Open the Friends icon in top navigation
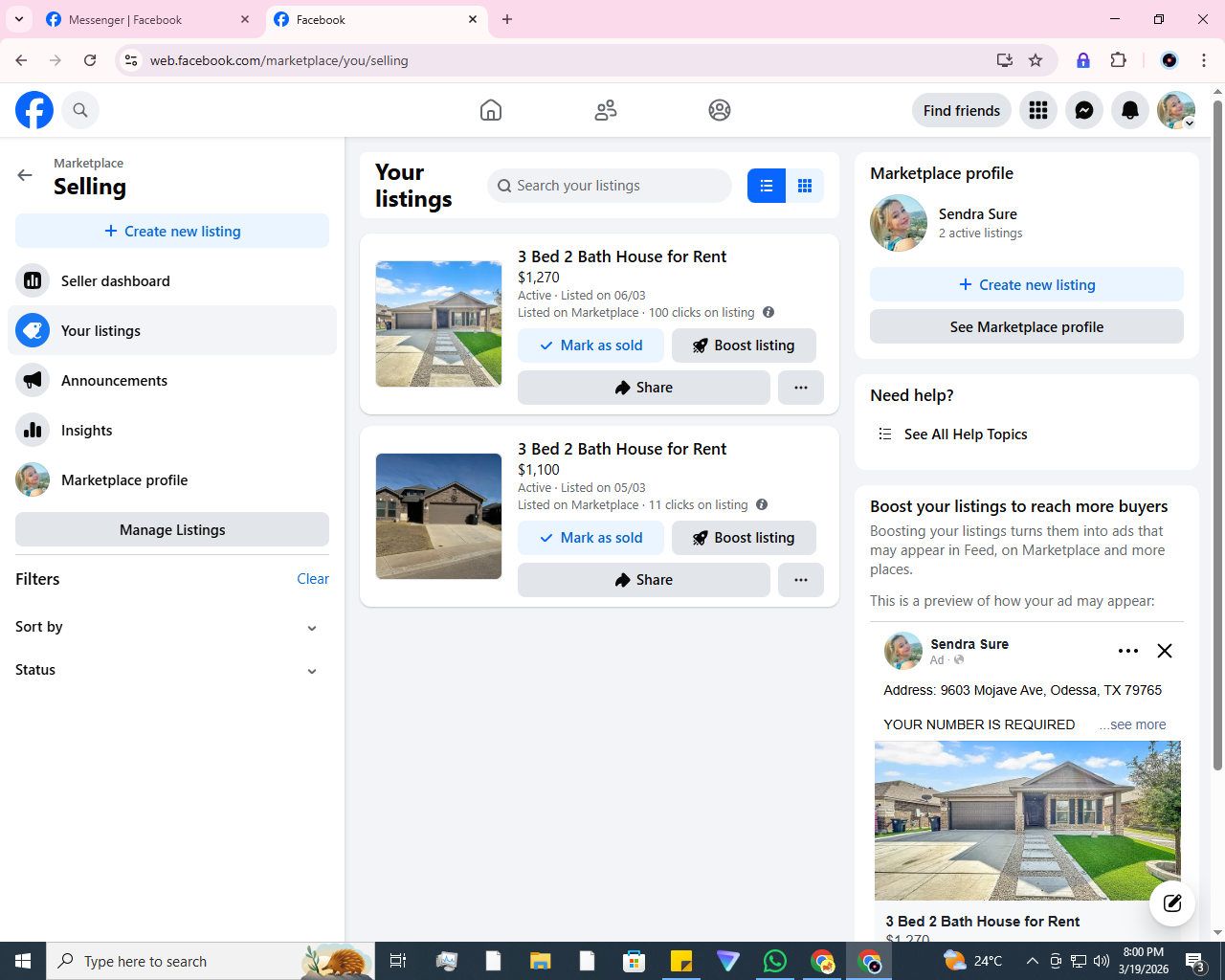The image size is (1225, 980). point(606,110)
